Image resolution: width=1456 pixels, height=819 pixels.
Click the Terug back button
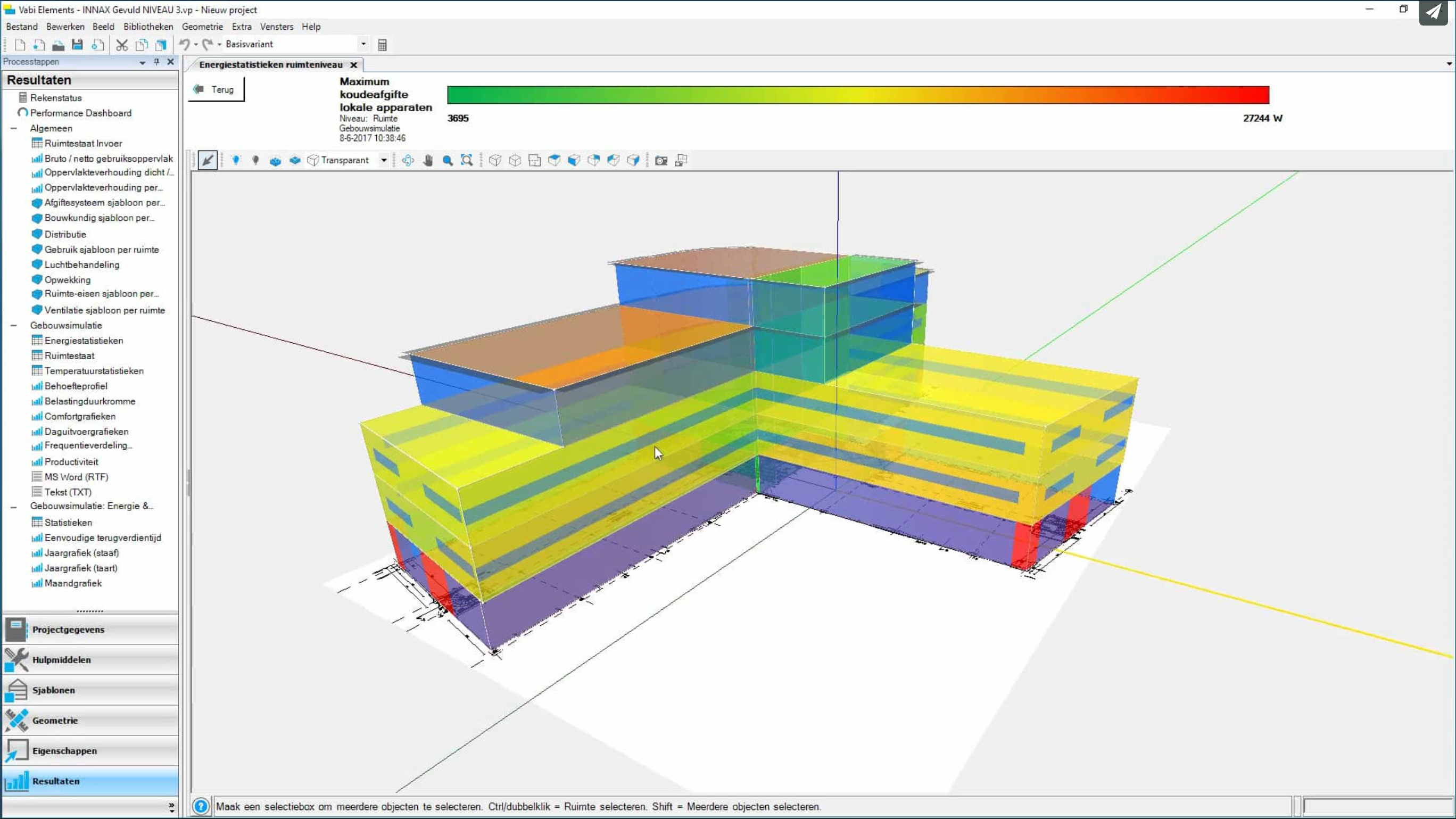click(x=216, y=89)
